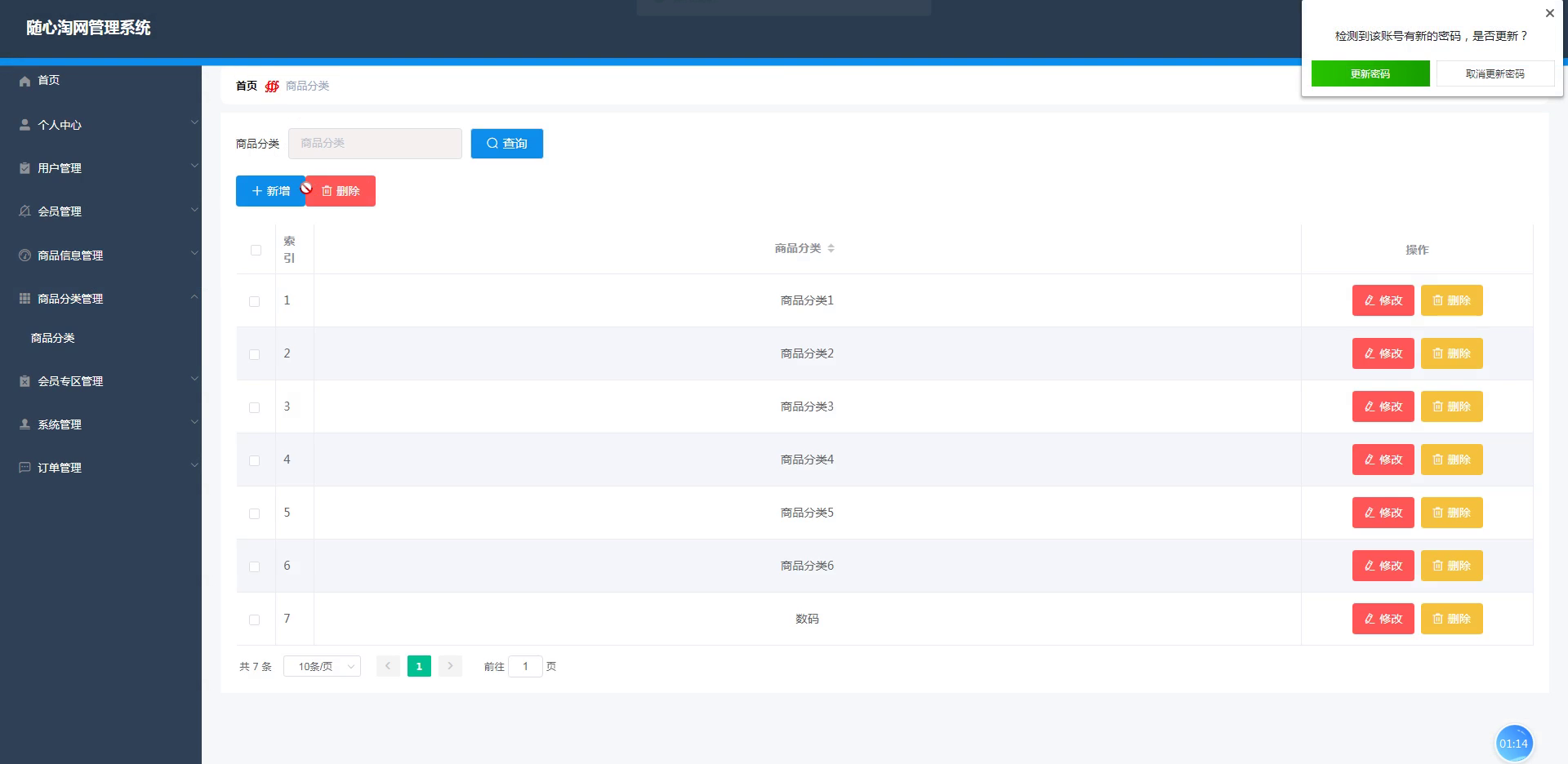This screenshot has height=764, width=1568.
Task: Click 删除 for 商品分类5
Action: [x=1451, y=513]
